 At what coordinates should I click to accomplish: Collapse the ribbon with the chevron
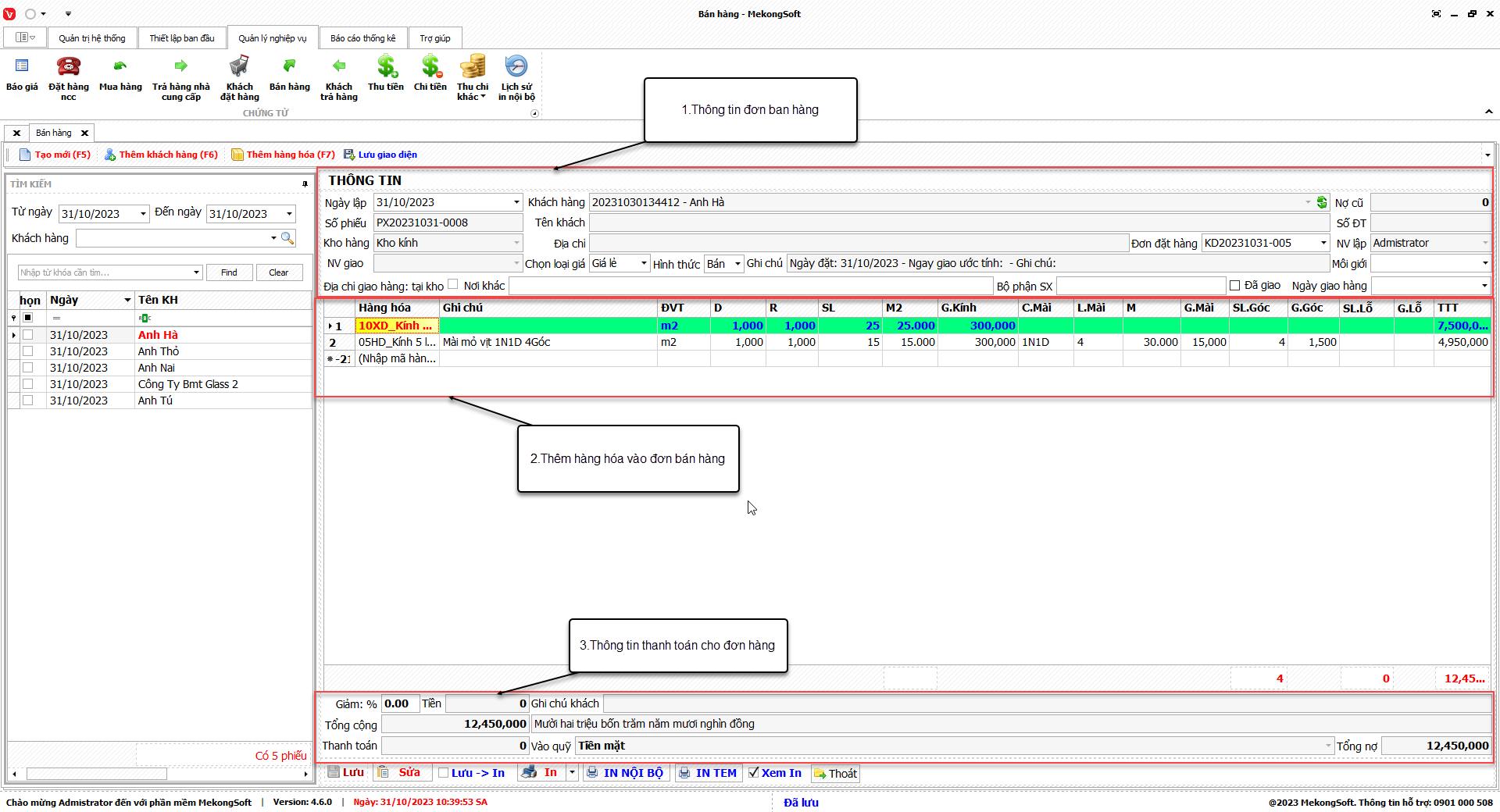(x=1489, y=112)
